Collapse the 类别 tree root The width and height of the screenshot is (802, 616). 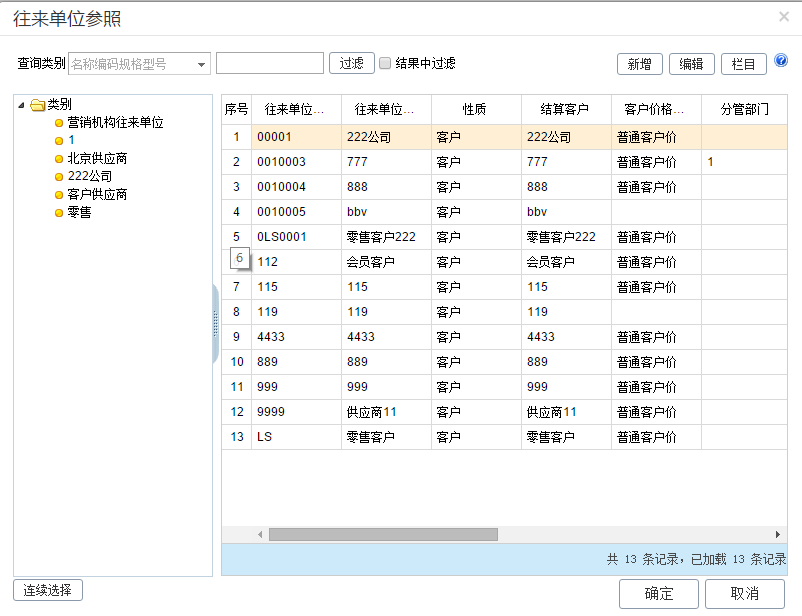[x=22, y=104]
